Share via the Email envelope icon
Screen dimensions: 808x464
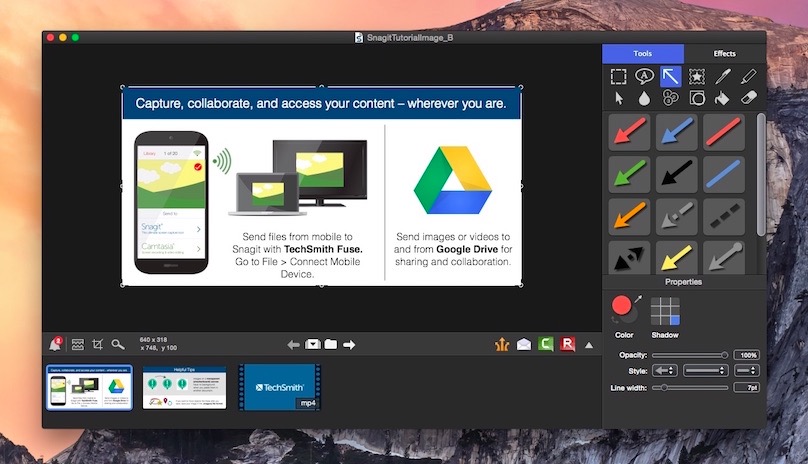524,344
